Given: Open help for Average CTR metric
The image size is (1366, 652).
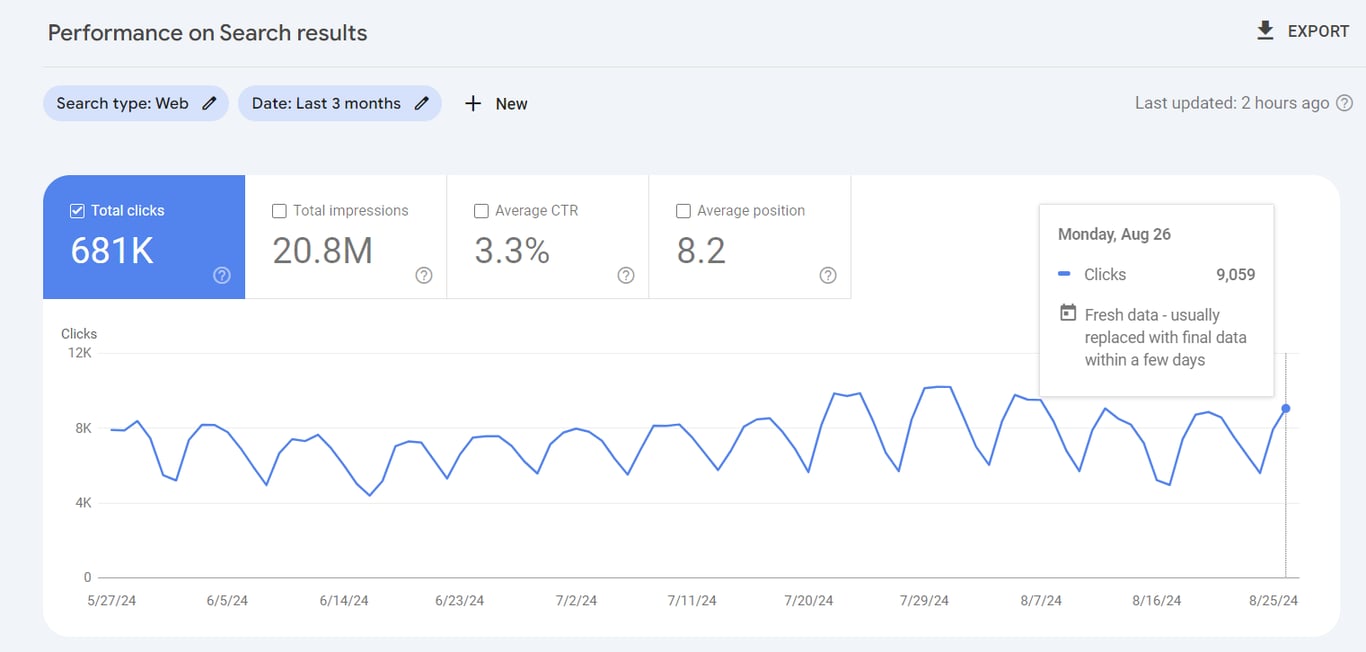Looking at the screenshot, I should click(625, 275).
